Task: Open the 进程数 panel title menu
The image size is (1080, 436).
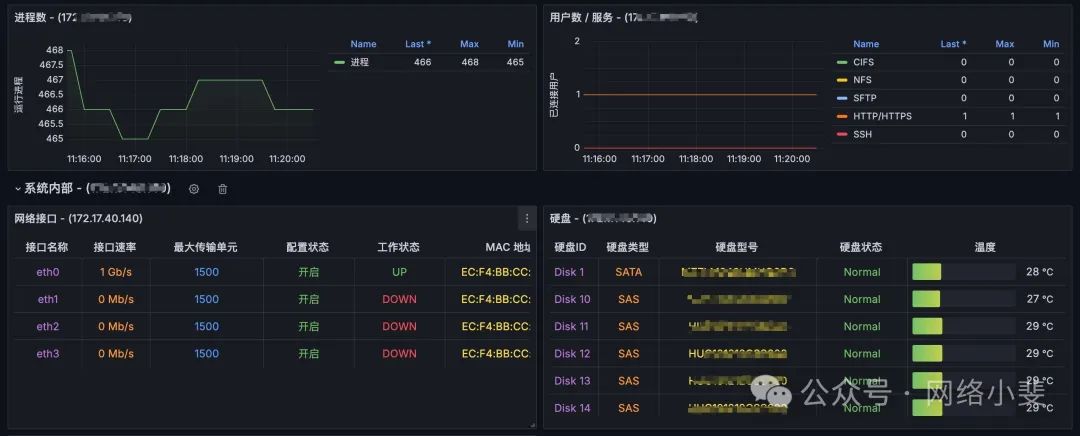Action: point(72,18)
